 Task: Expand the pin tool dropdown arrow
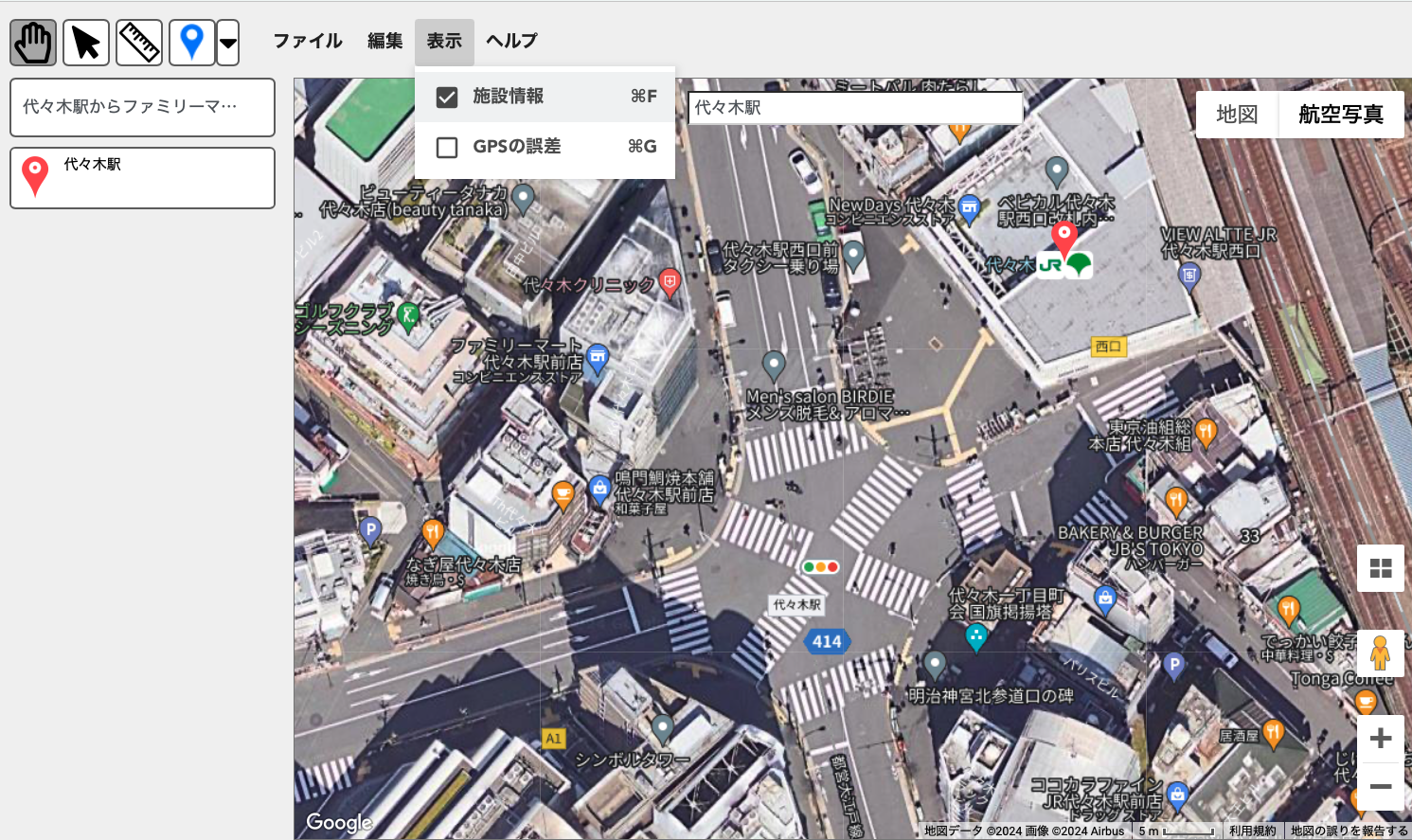tap(228, 43)
